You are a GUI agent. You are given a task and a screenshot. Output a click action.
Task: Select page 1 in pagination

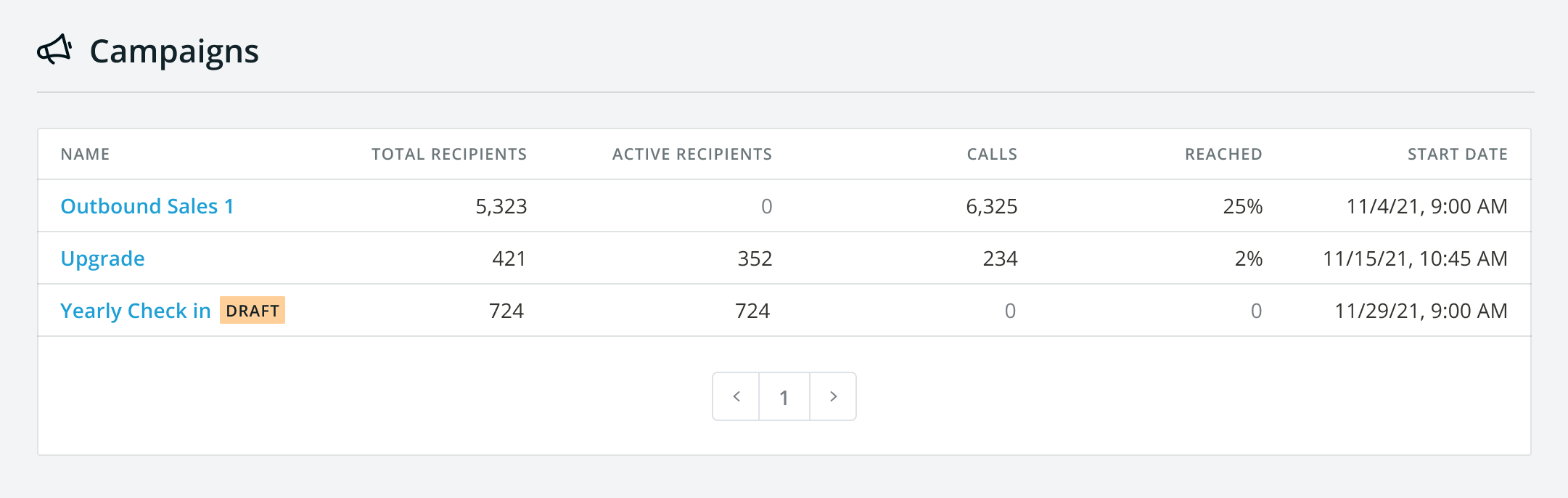pos(784,396)
